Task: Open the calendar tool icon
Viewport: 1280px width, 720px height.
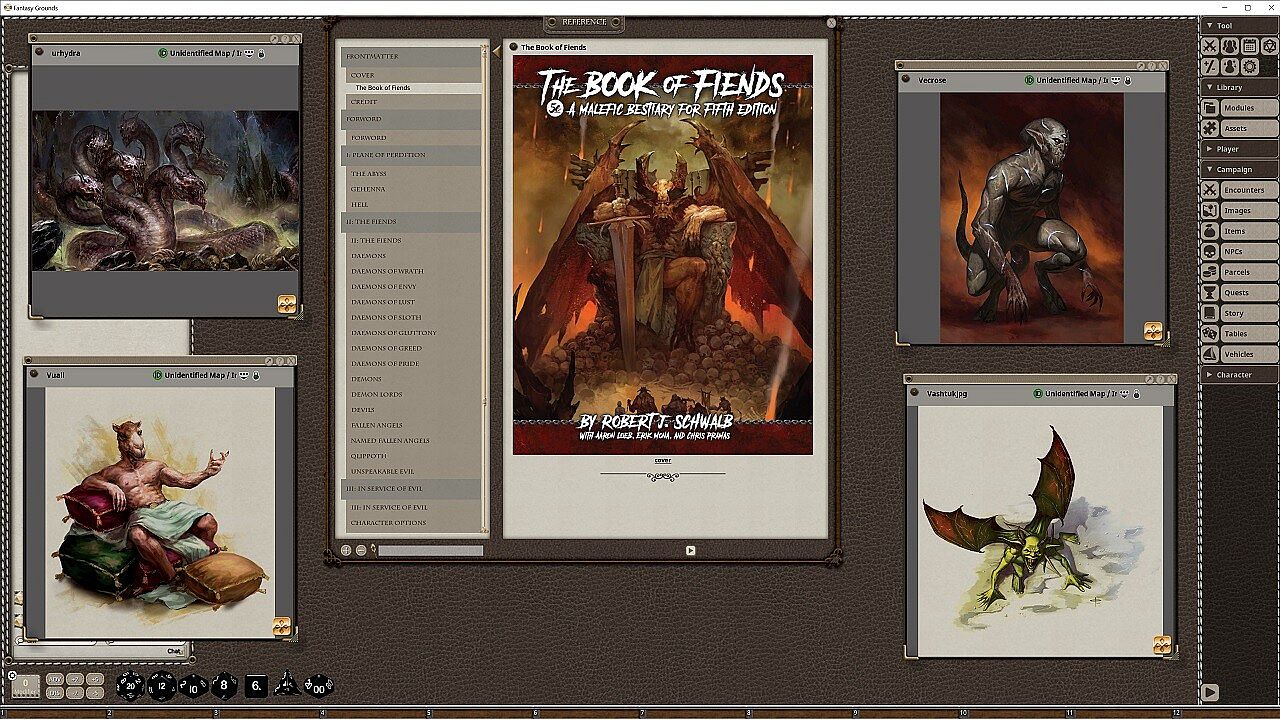Action: point(1249,46)
